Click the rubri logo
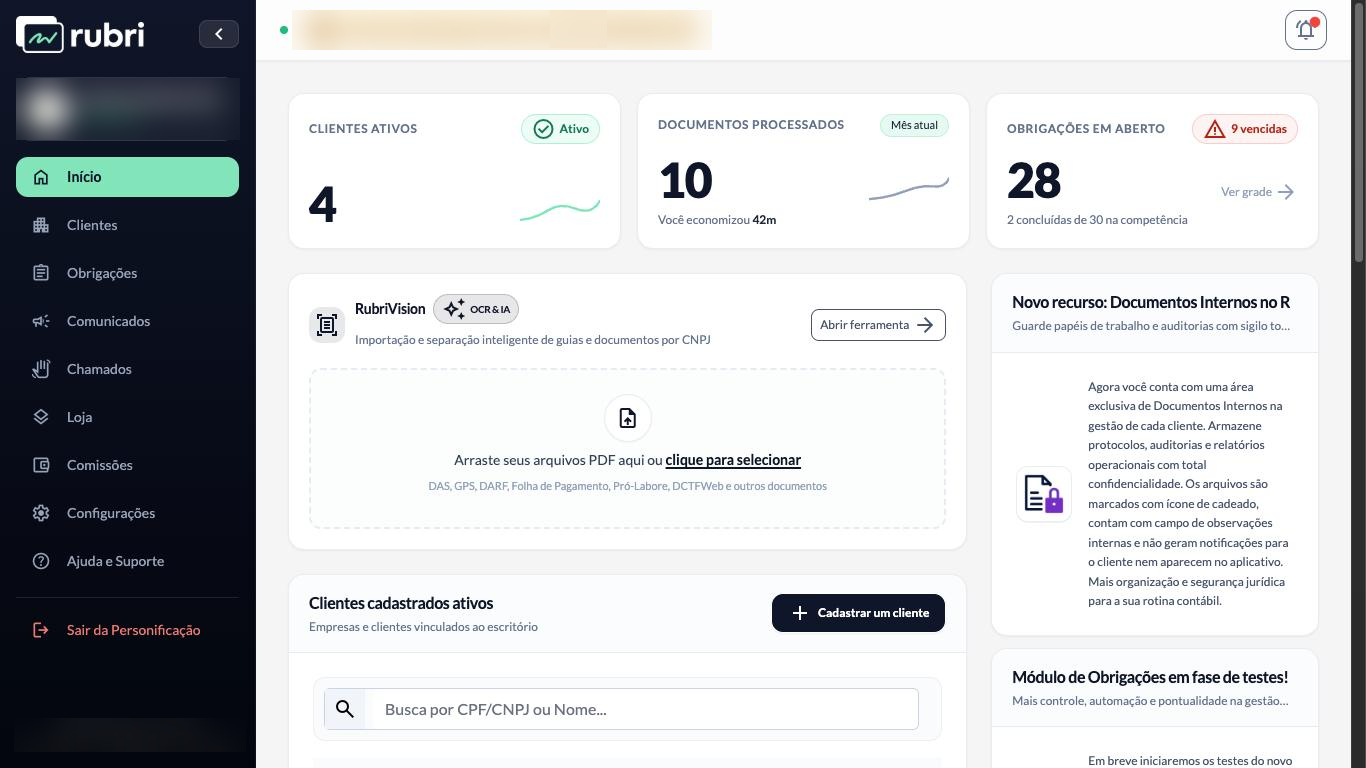Viewport: 1366px width, 768px height. (80, 34)
